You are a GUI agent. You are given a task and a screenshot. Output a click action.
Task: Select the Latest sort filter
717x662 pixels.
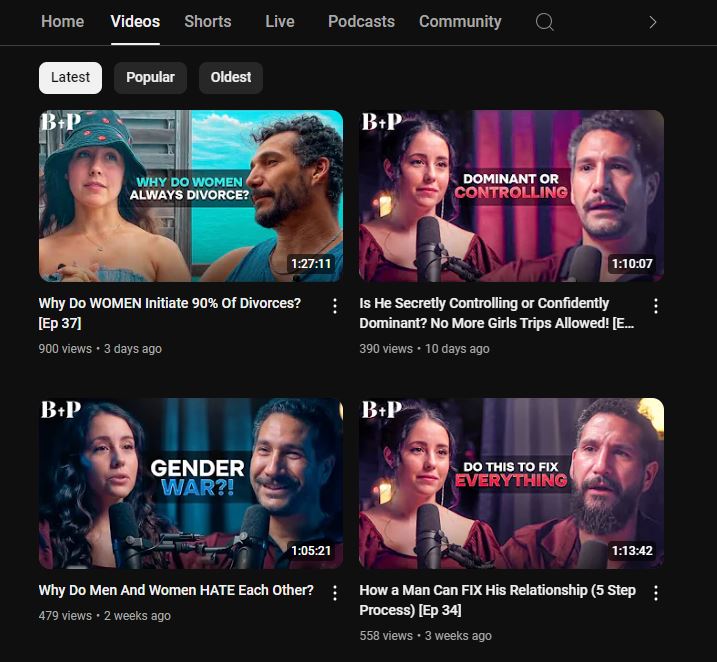pyautogui.click(x=70, y=77)
